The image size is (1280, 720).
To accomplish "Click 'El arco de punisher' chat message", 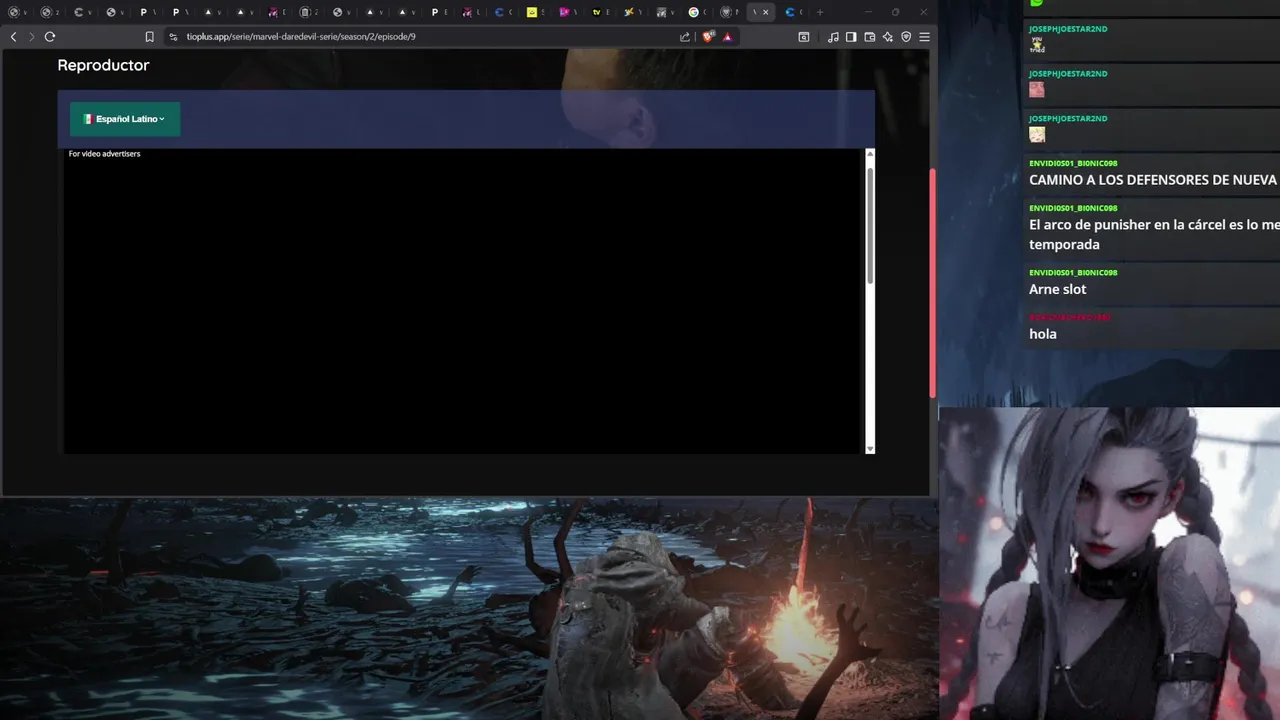I will (1154, 235).
